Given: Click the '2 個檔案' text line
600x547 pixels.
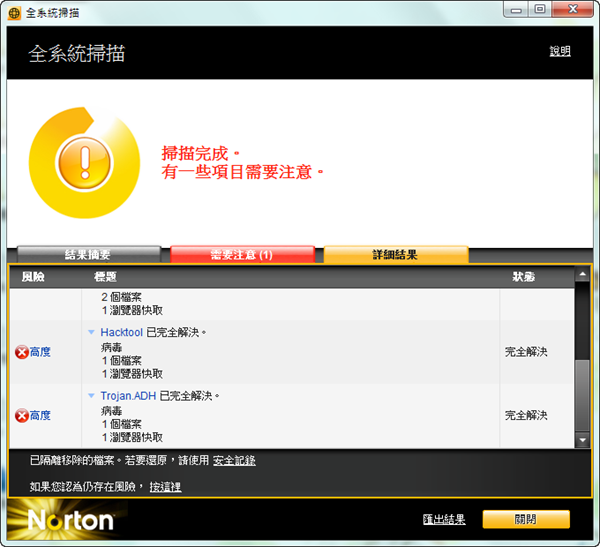Looking at the screenshot, I should 121,297.
